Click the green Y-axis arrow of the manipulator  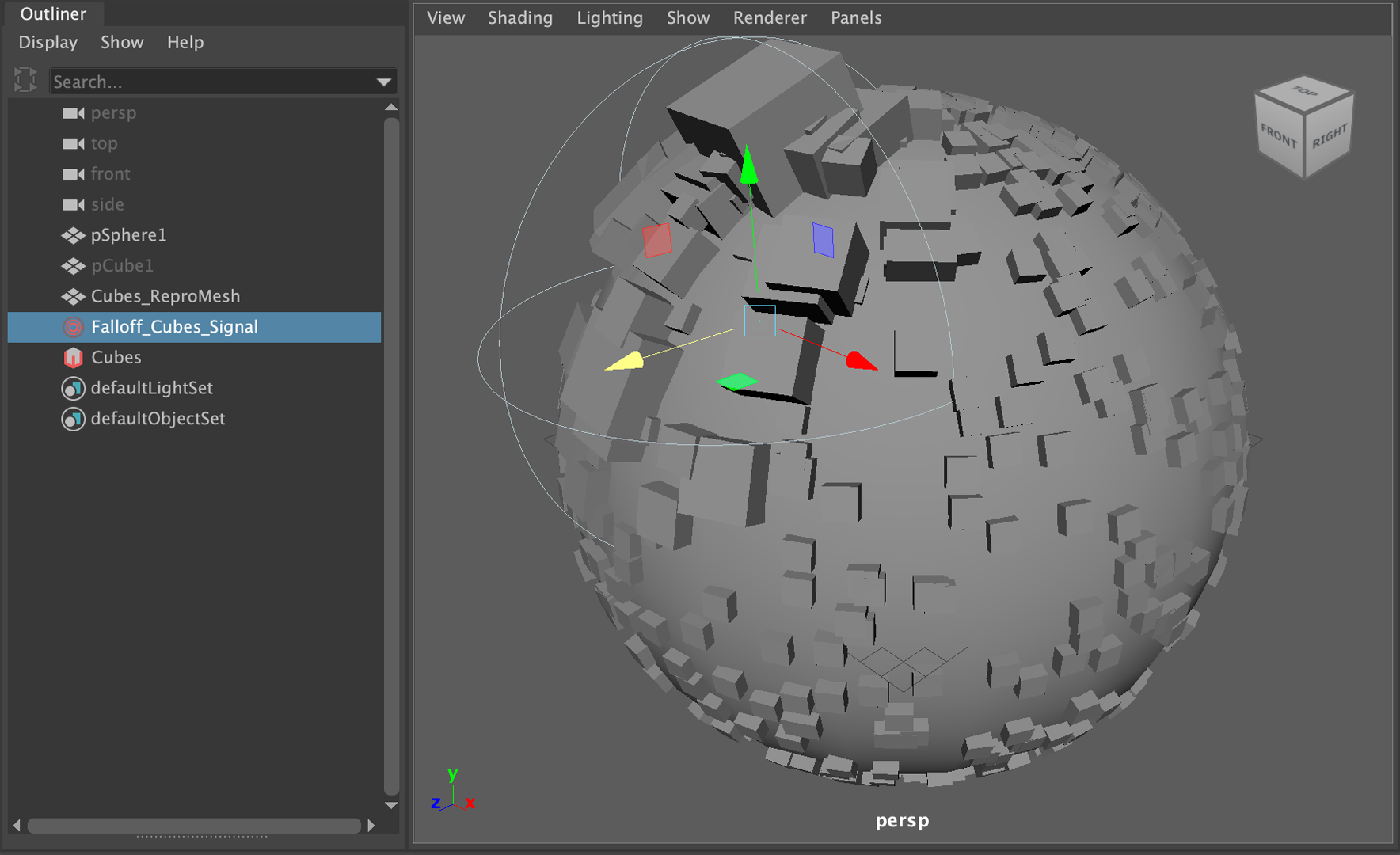(748, 166)
